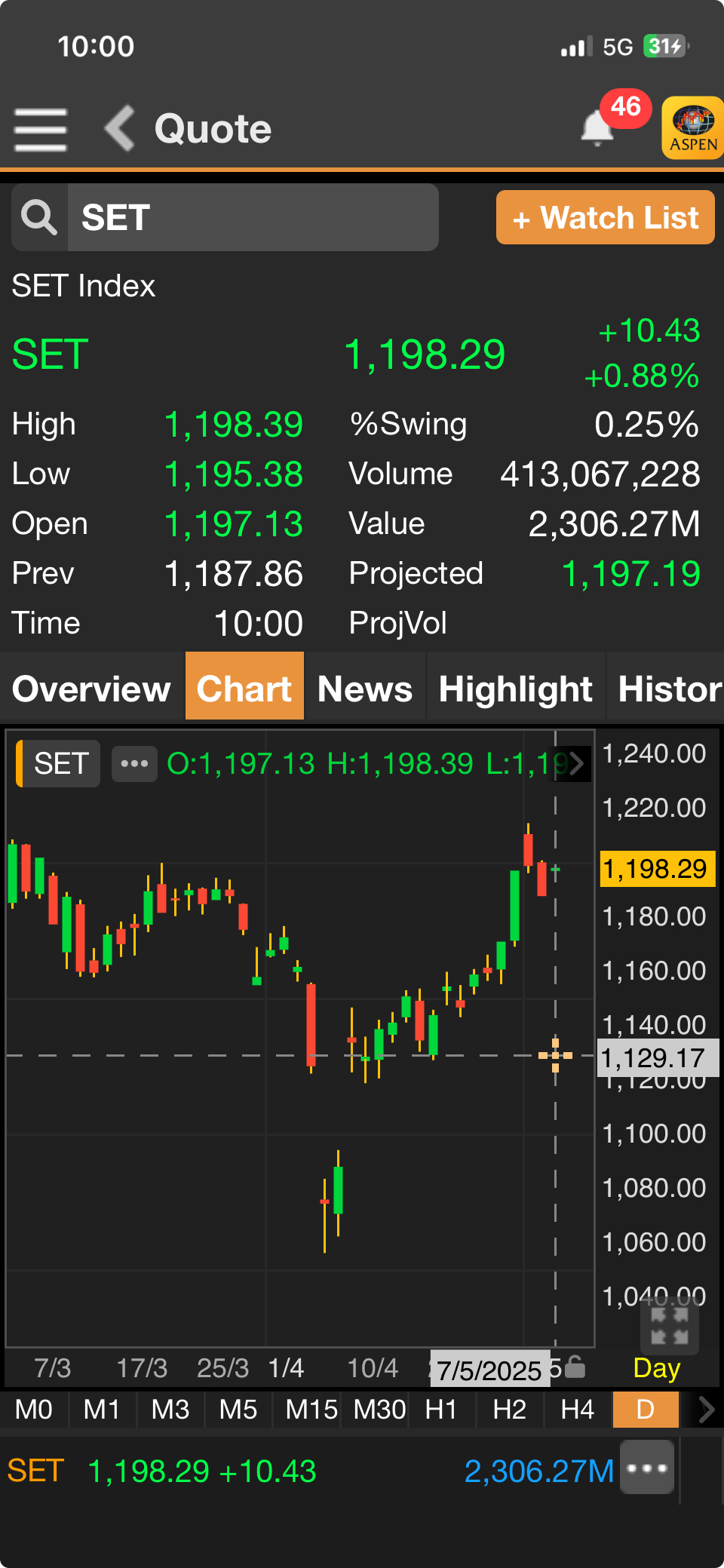Open the News tab
The image size is (724, 1568).
tap(365, 689)
